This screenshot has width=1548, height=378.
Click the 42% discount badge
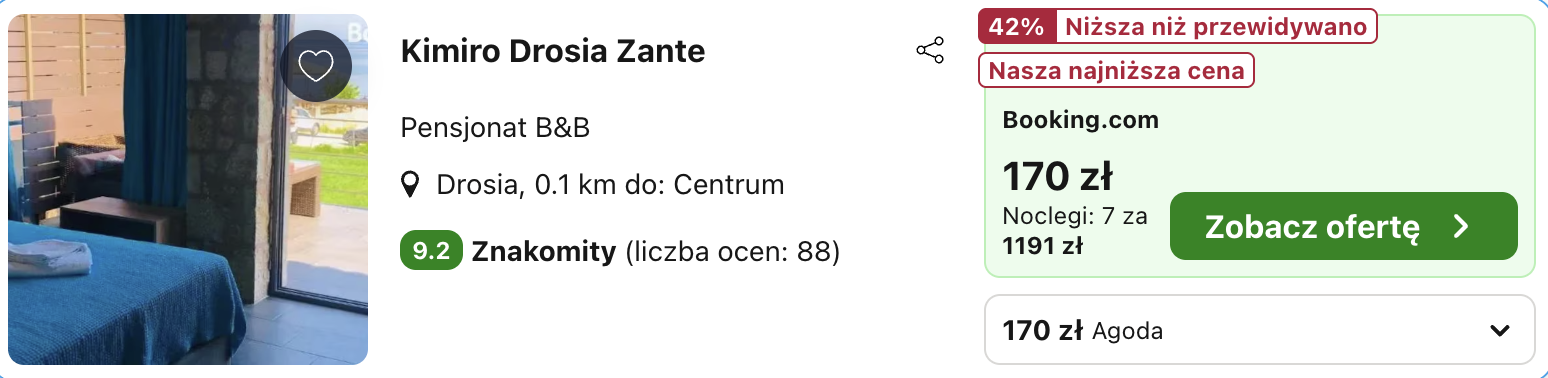(x=1017, y=27)
